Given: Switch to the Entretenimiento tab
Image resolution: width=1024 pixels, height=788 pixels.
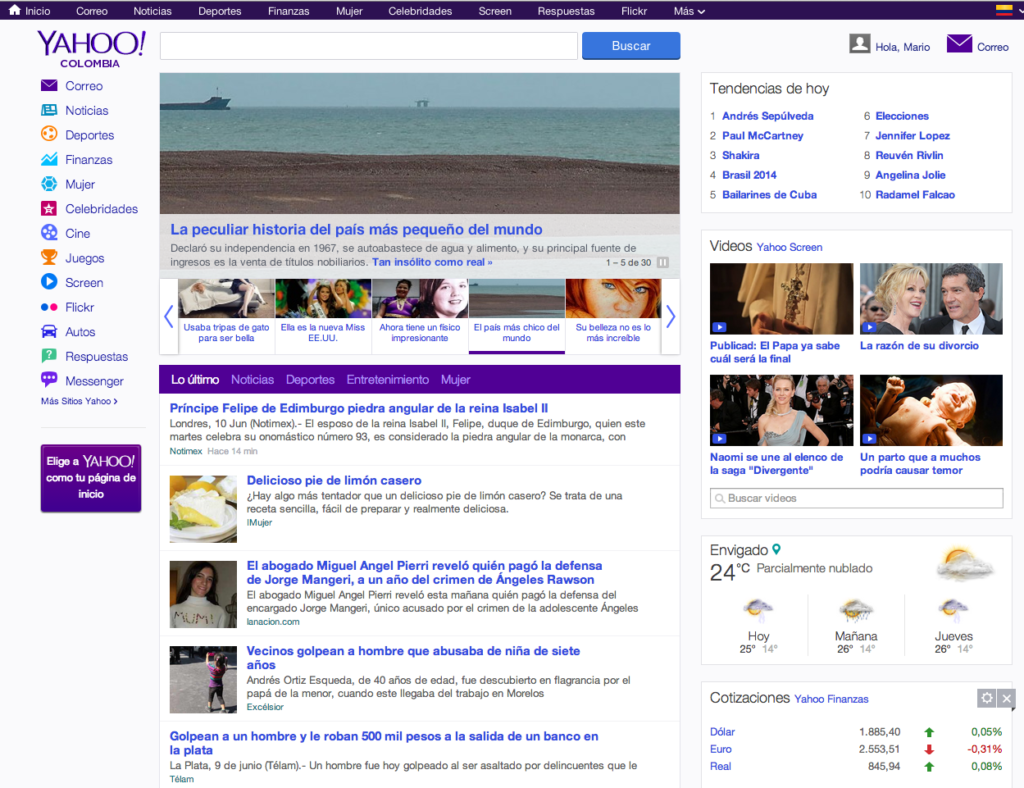Looking at the screenshot, I should (388, 379).
